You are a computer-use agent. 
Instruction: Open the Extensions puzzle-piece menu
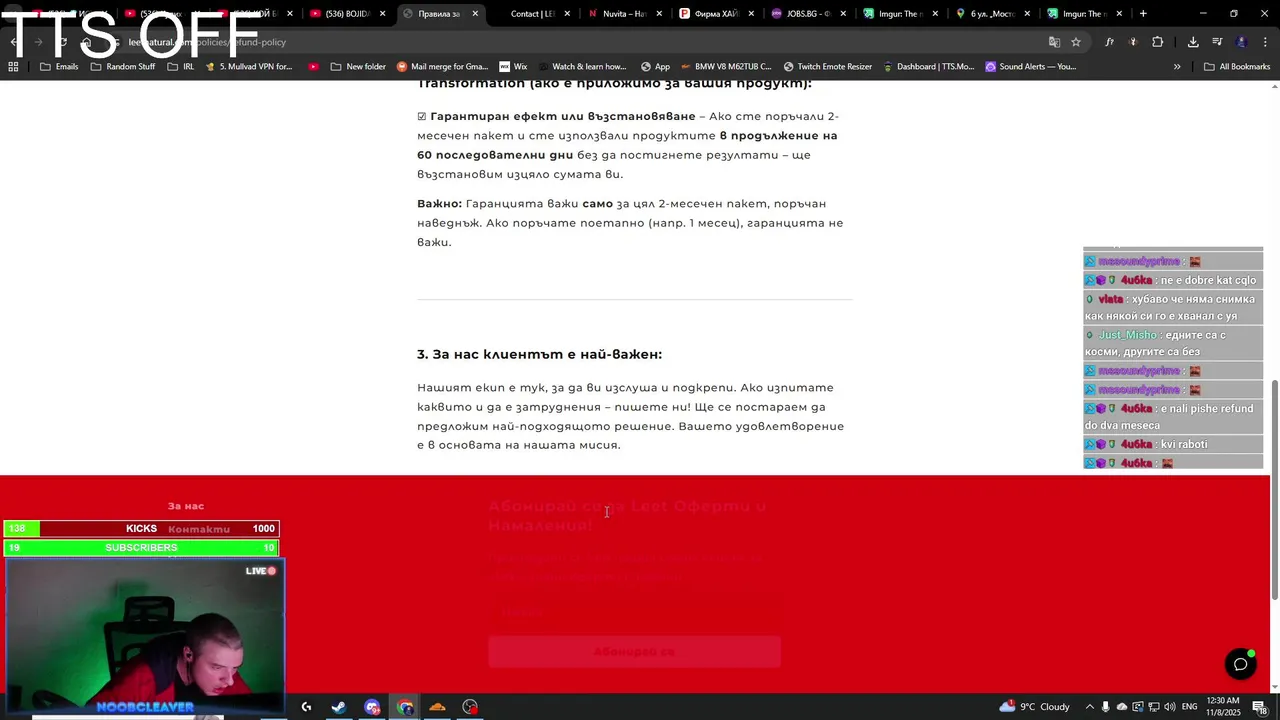click(1158, 42)
